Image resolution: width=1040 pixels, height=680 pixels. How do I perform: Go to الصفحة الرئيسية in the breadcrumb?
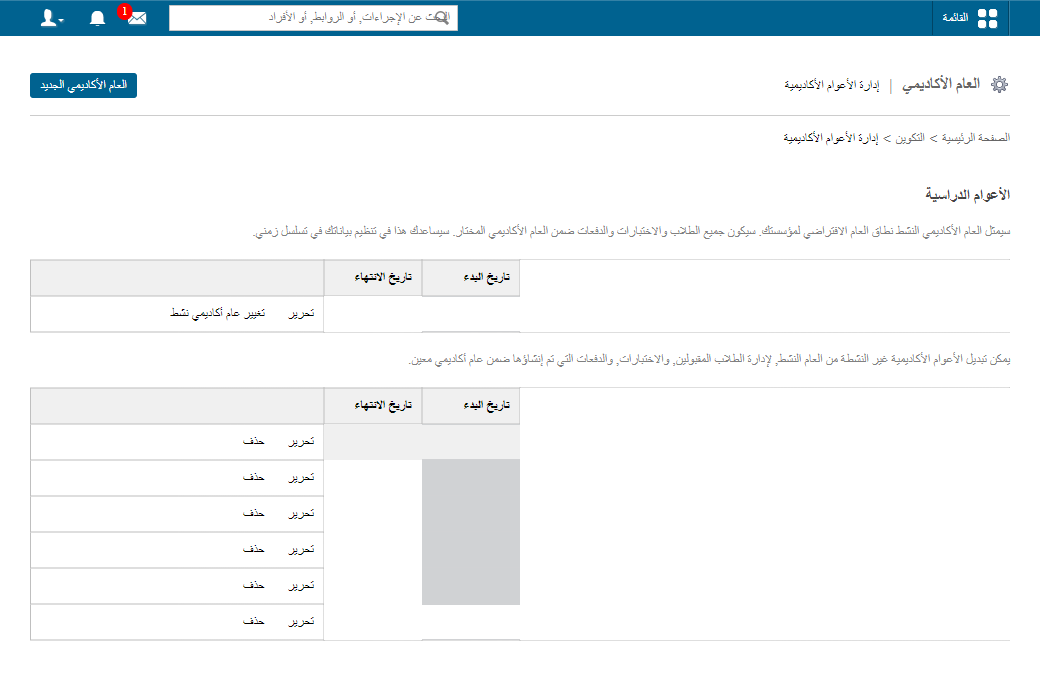[976, 138]
